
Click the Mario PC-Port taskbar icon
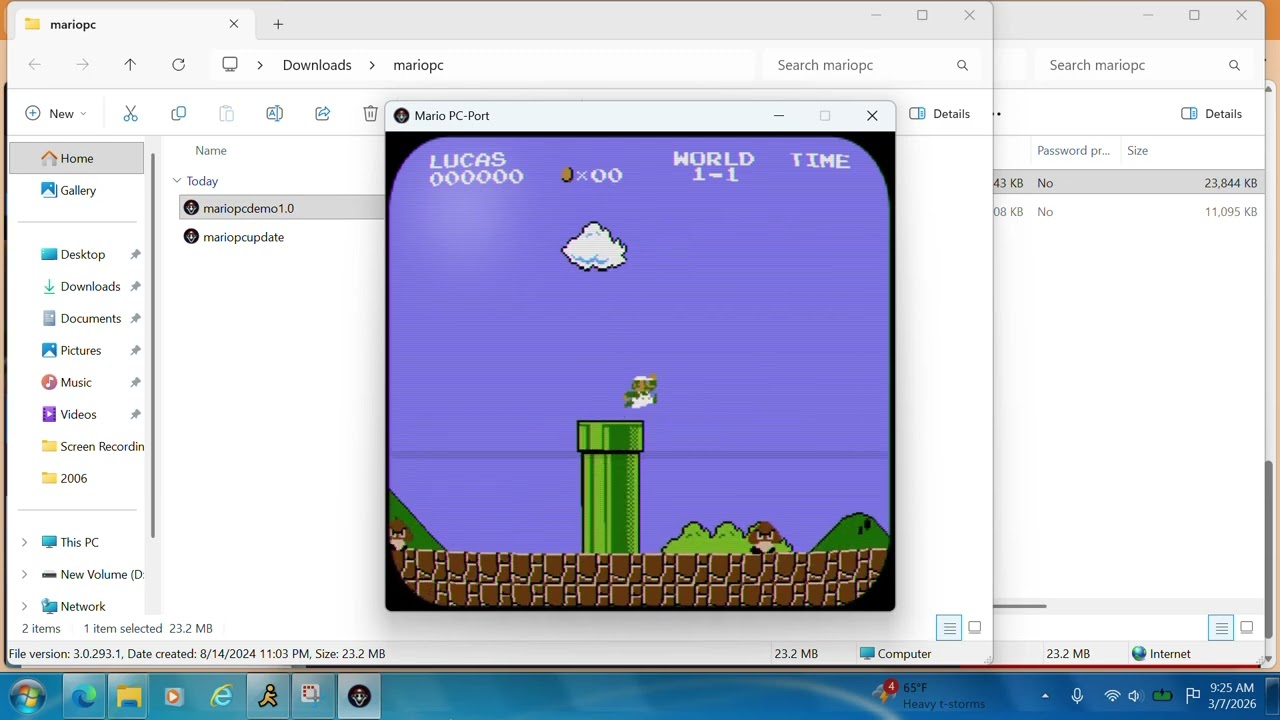coord(359,696)
